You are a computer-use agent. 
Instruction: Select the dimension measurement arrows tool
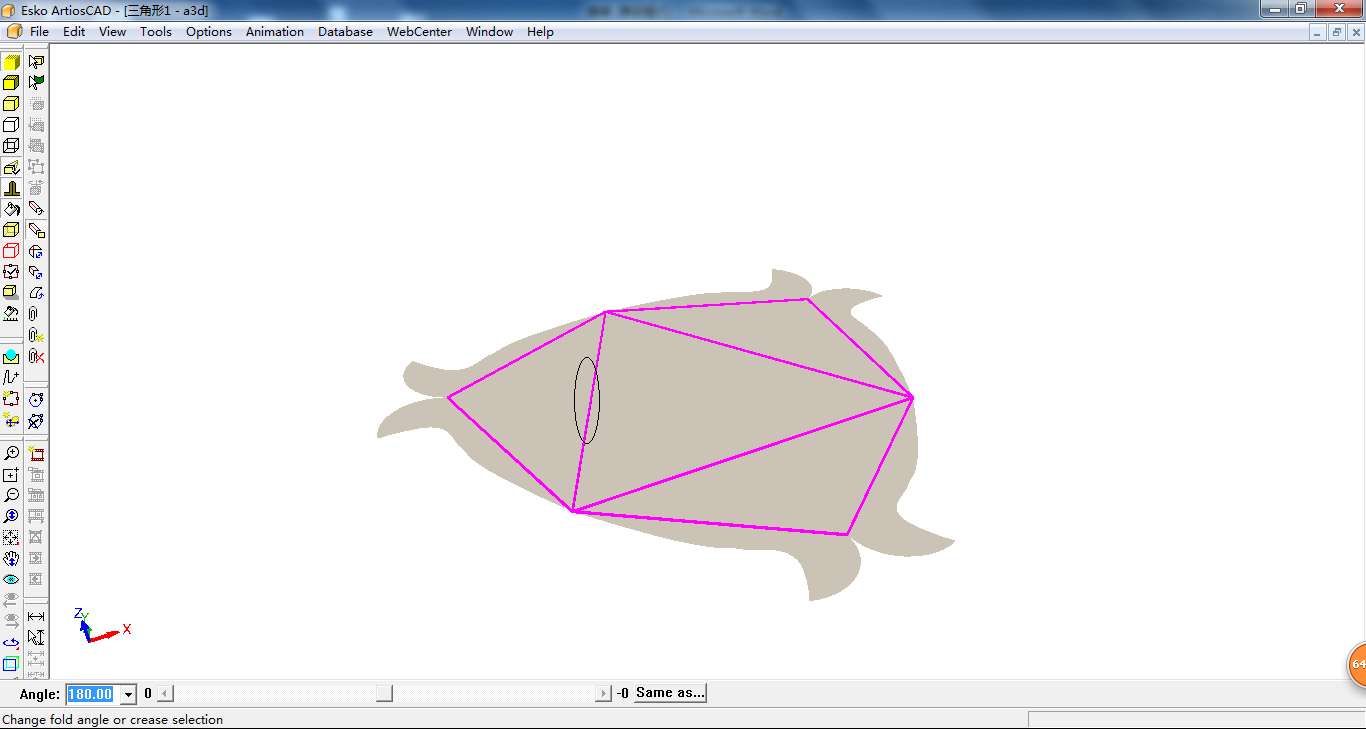(x=36, y=616)
